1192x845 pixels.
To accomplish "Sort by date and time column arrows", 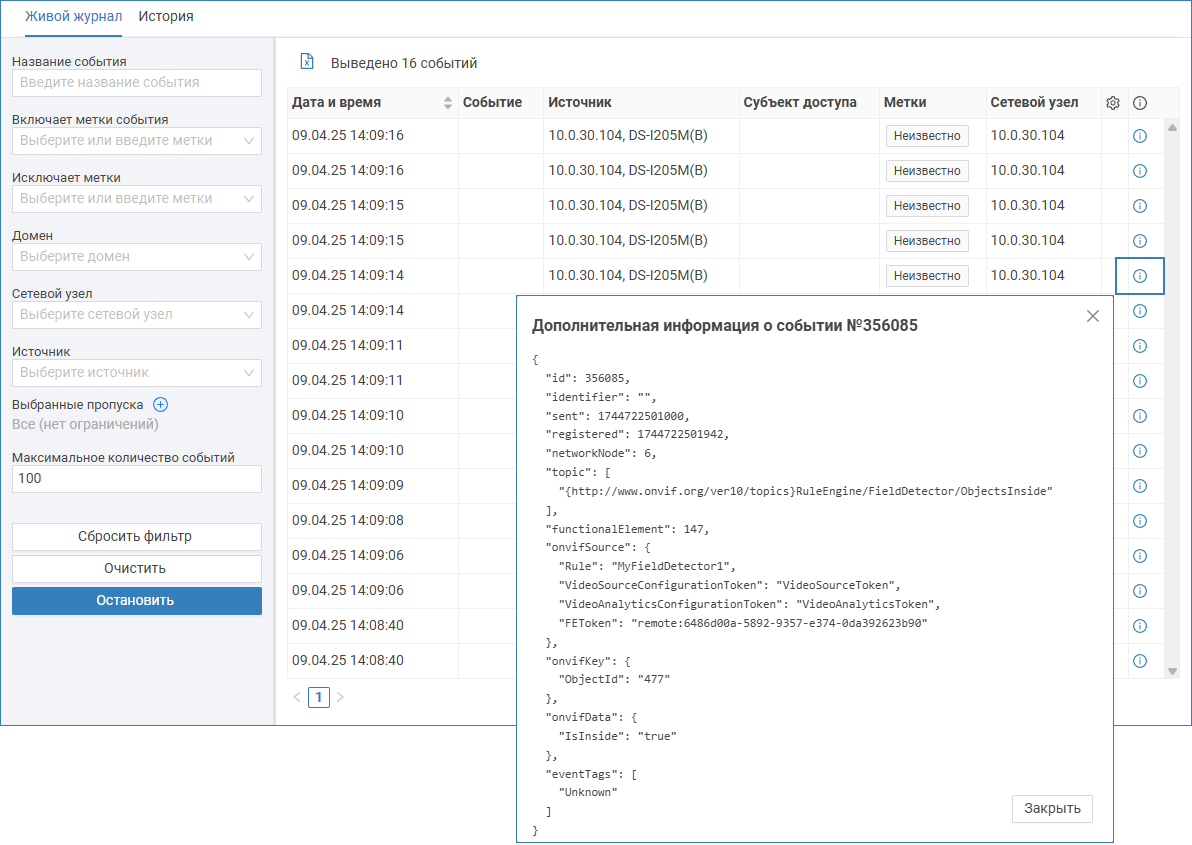I will coord(448,102).
